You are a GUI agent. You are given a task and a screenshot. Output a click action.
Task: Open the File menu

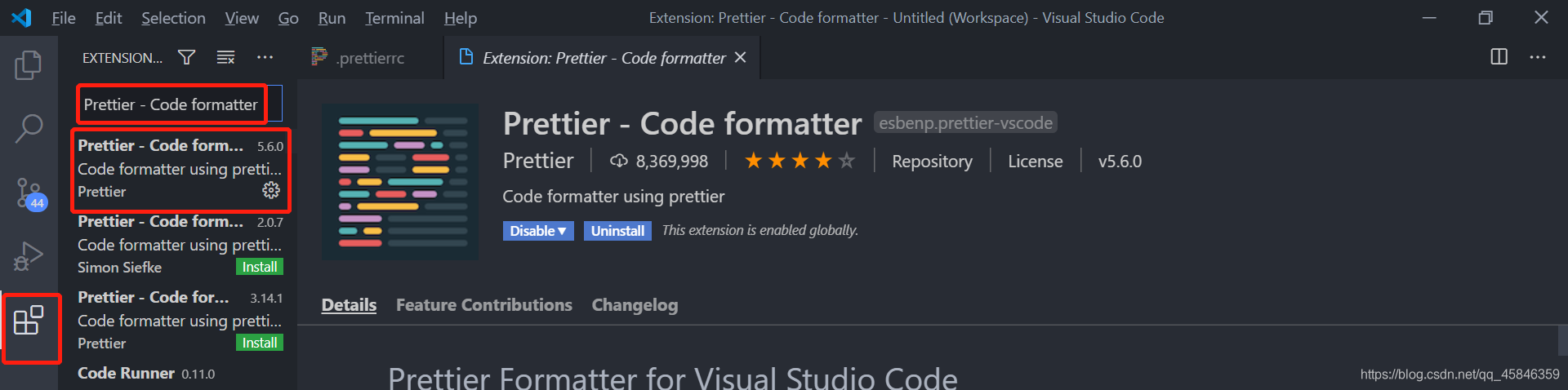click(x=63, y=18)
